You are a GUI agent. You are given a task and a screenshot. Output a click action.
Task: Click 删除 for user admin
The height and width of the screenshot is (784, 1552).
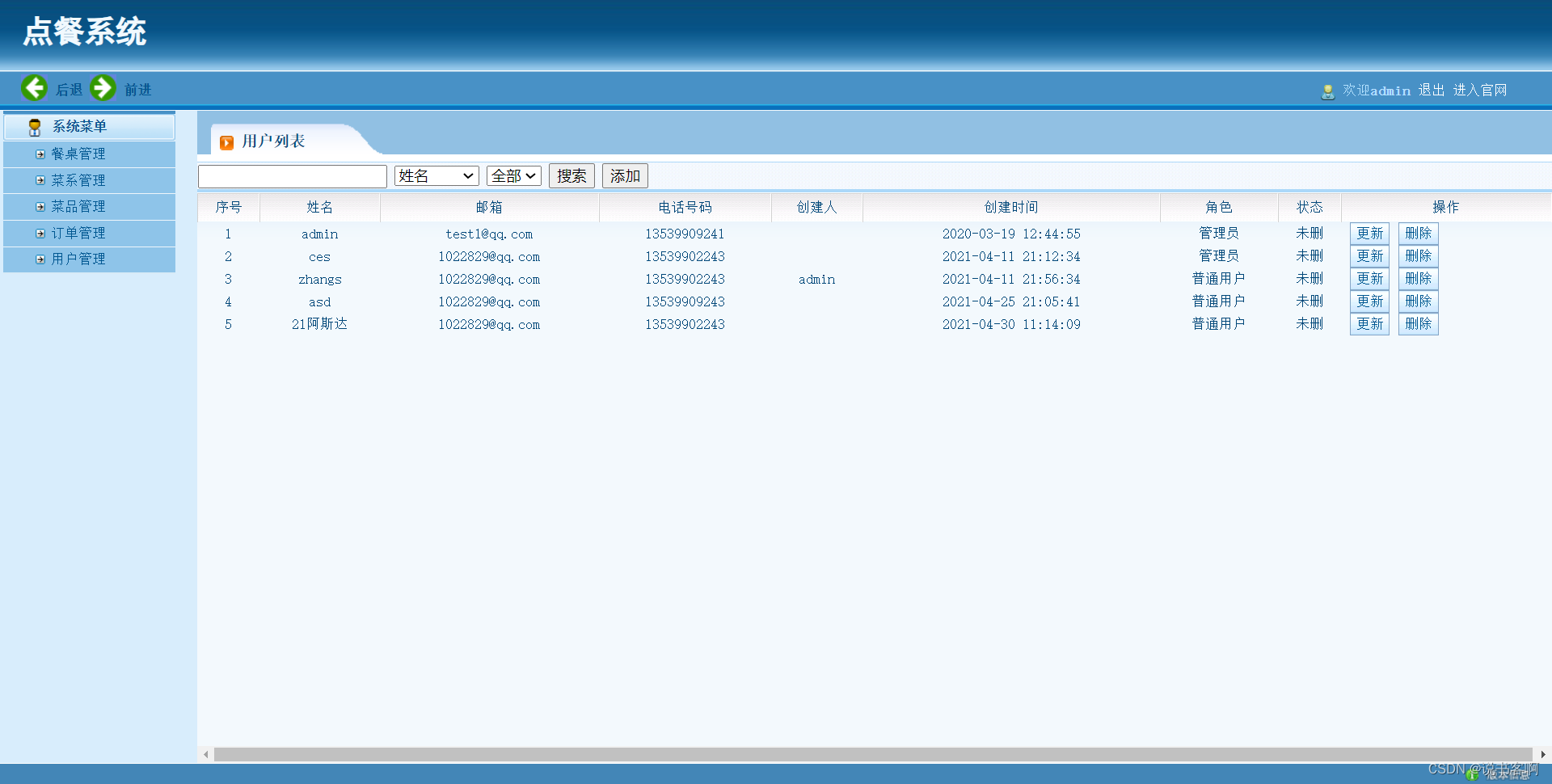pos(1418,234)
